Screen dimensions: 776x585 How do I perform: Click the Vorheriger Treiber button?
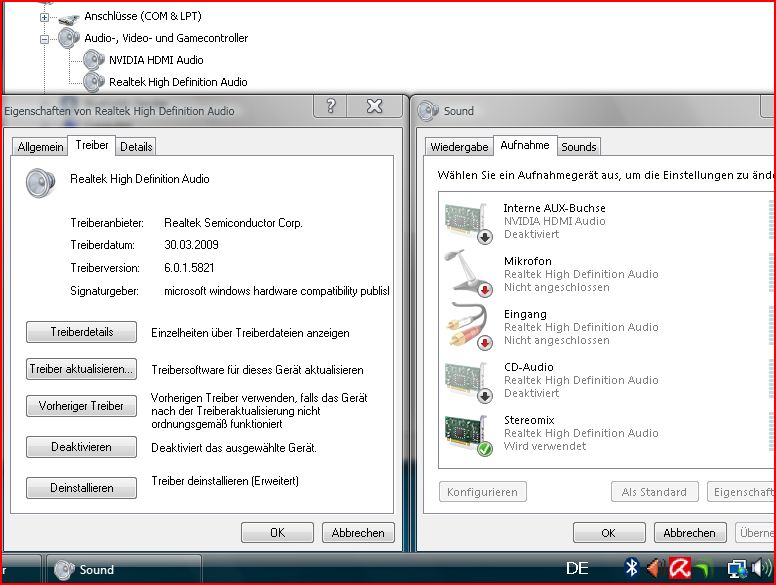coord(82,406)
